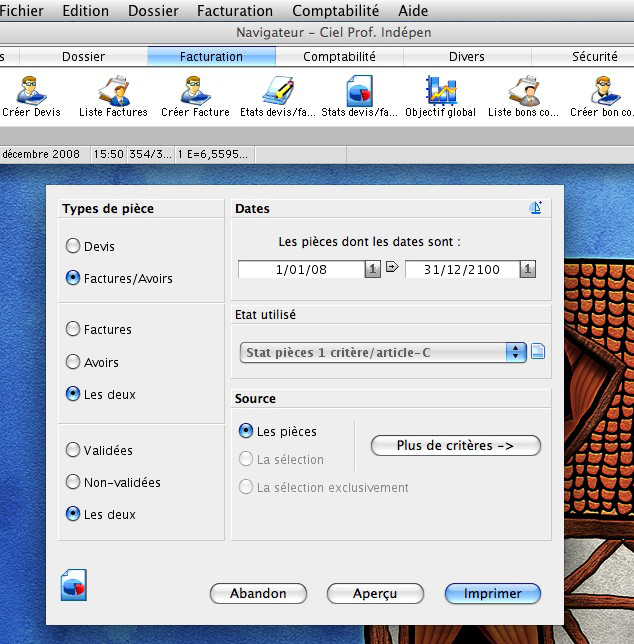The width and height of the screenshot is (634, 644).
Task: Open the Liste Factures icon
Action: (114, 90)
